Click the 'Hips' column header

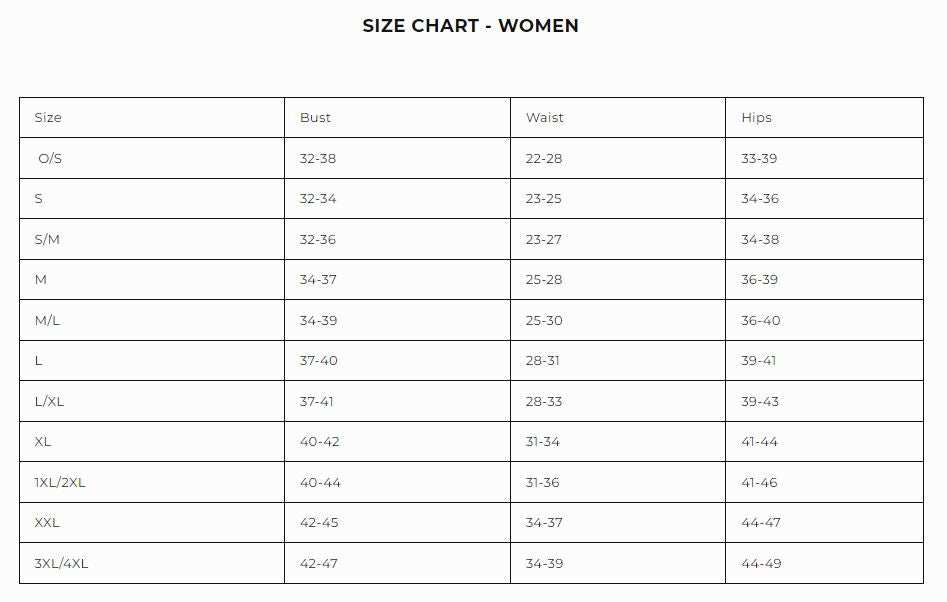[756, 118]
